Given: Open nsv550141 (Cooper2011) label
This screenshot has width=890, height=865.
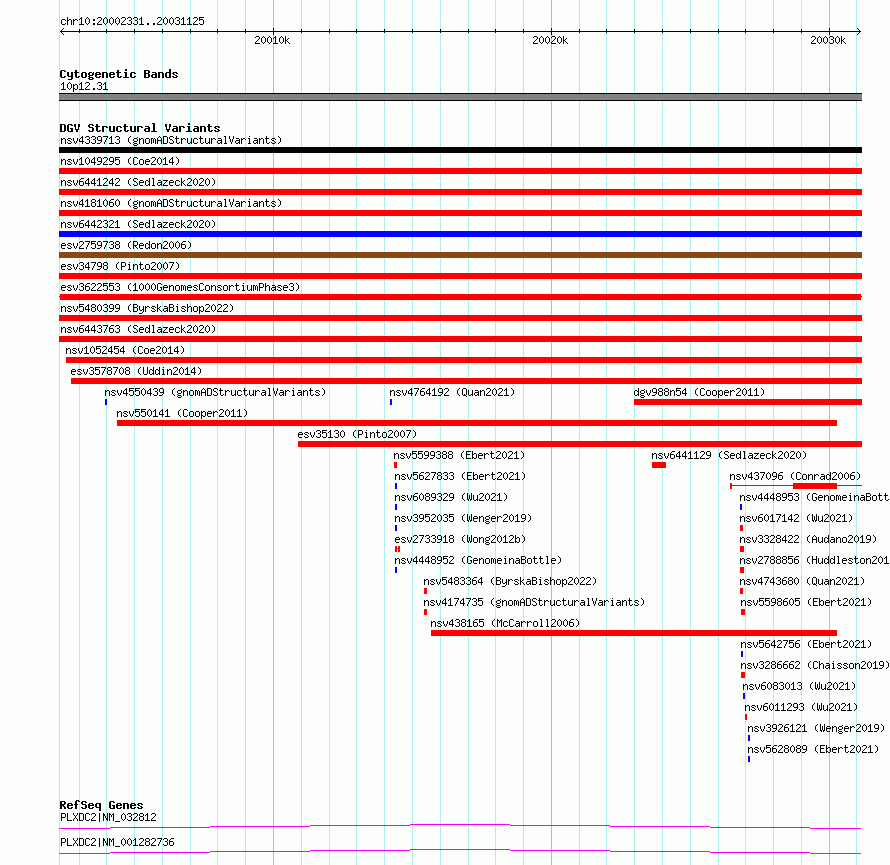Looking at the screenshot, I should [x=182, y=413].
